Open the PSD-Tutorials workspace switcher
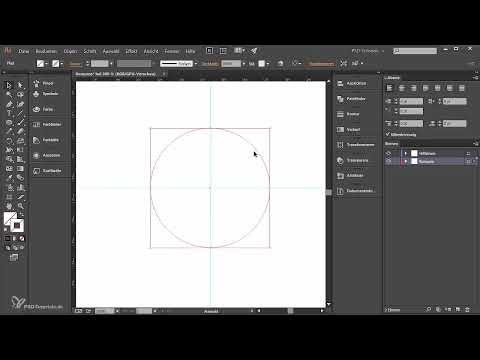480x360 pixels. pos(368,51)
